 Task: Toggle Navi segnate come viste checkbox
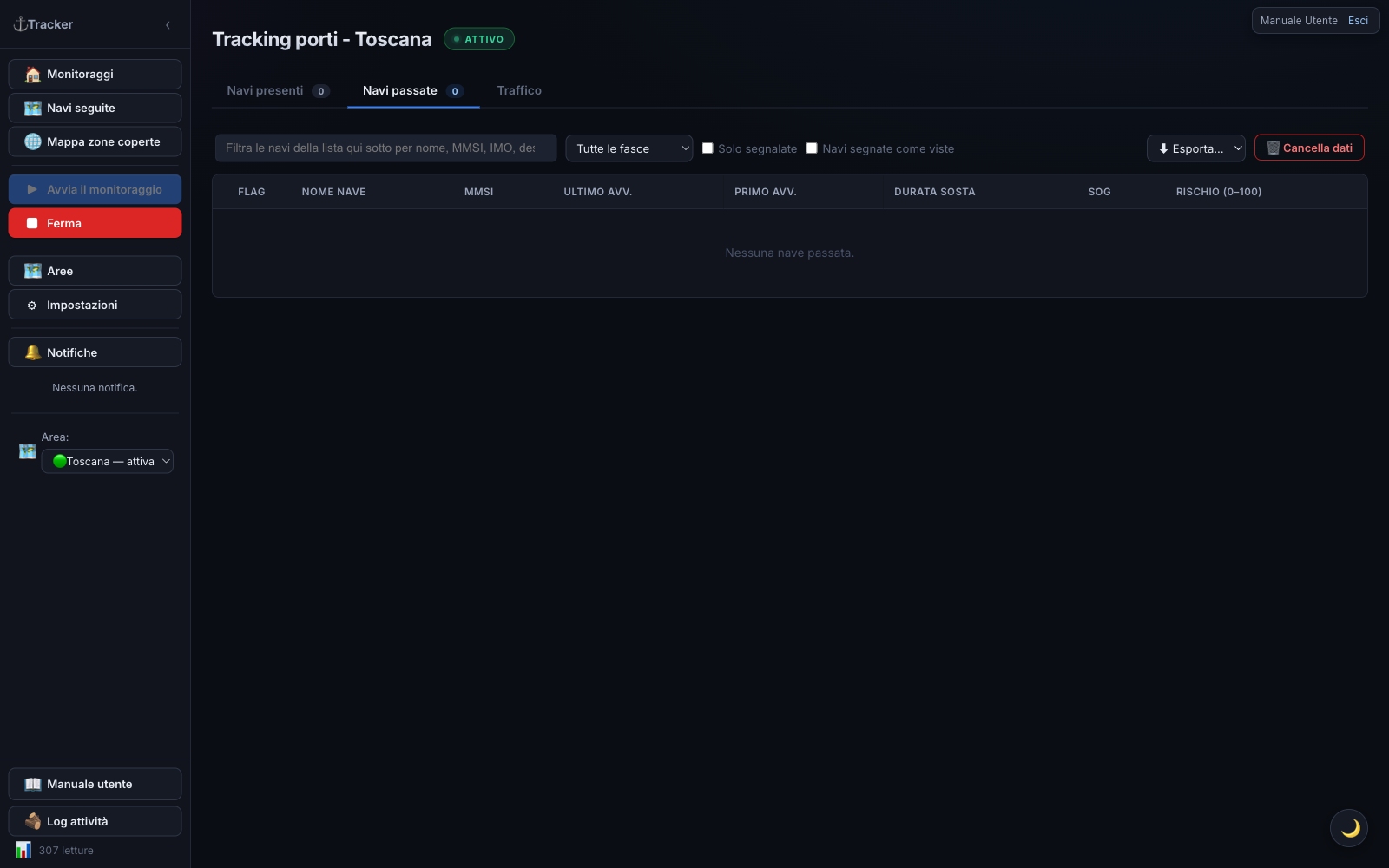coord(812,148)
